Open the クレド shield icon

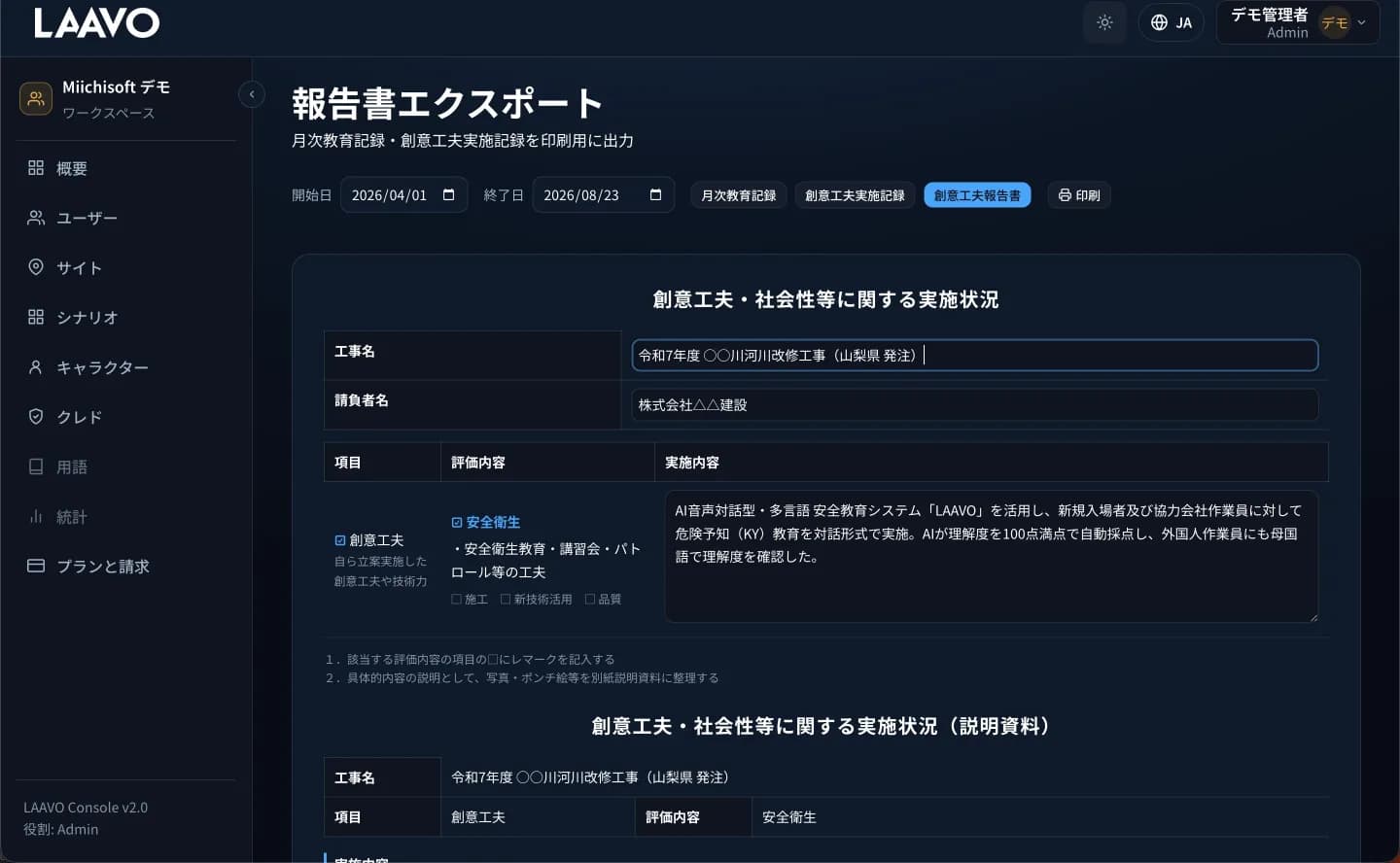click(36, 417)
